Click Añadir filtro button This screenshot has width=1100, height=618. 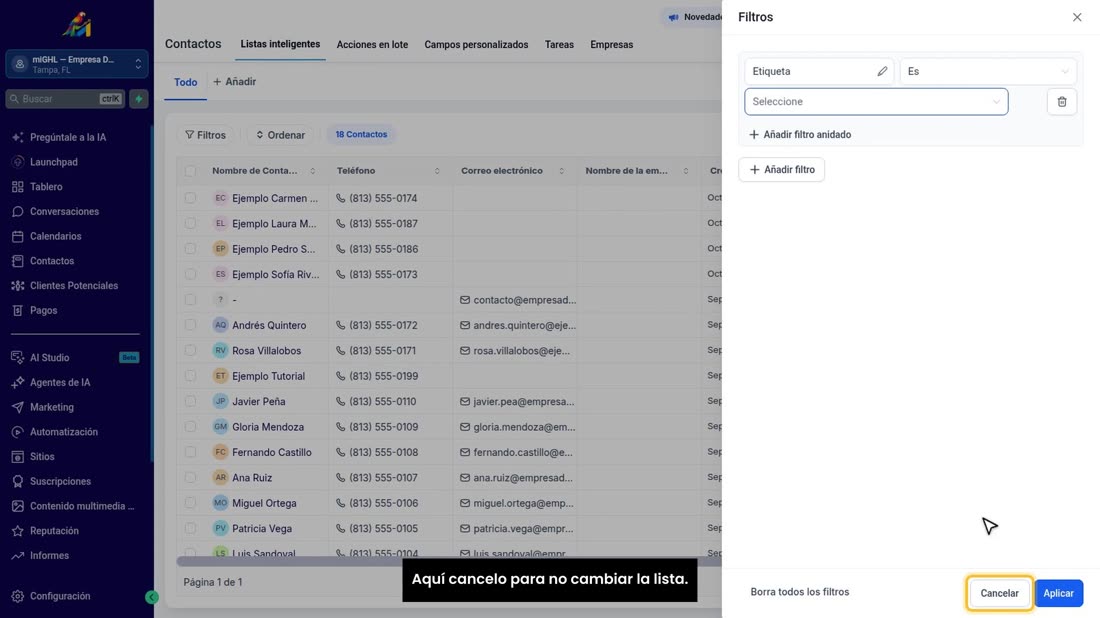pyautogui.click(x=782, y=170)
